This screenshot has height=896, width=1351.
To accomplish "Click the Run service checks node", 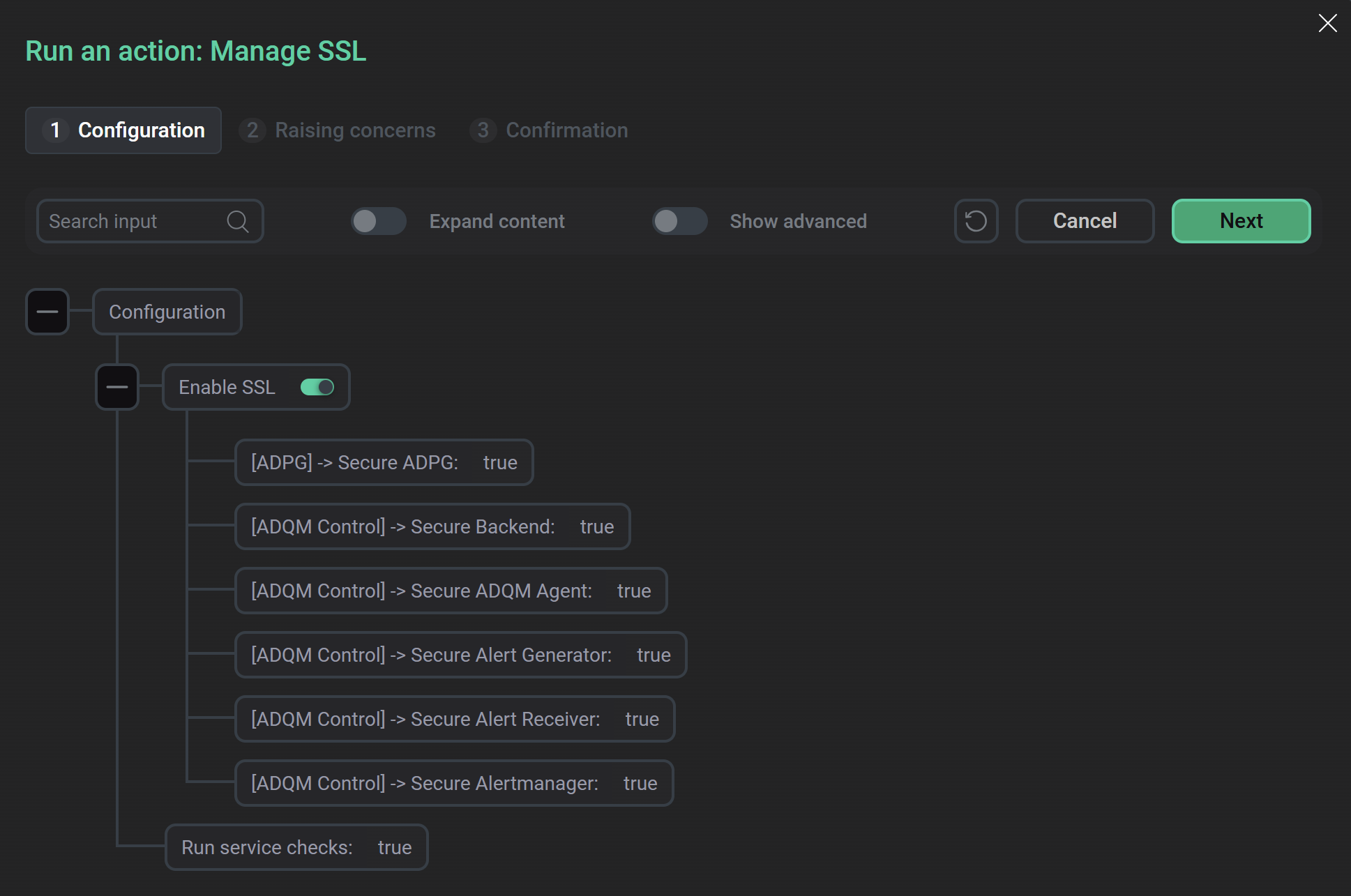I will tap(296, 847).
